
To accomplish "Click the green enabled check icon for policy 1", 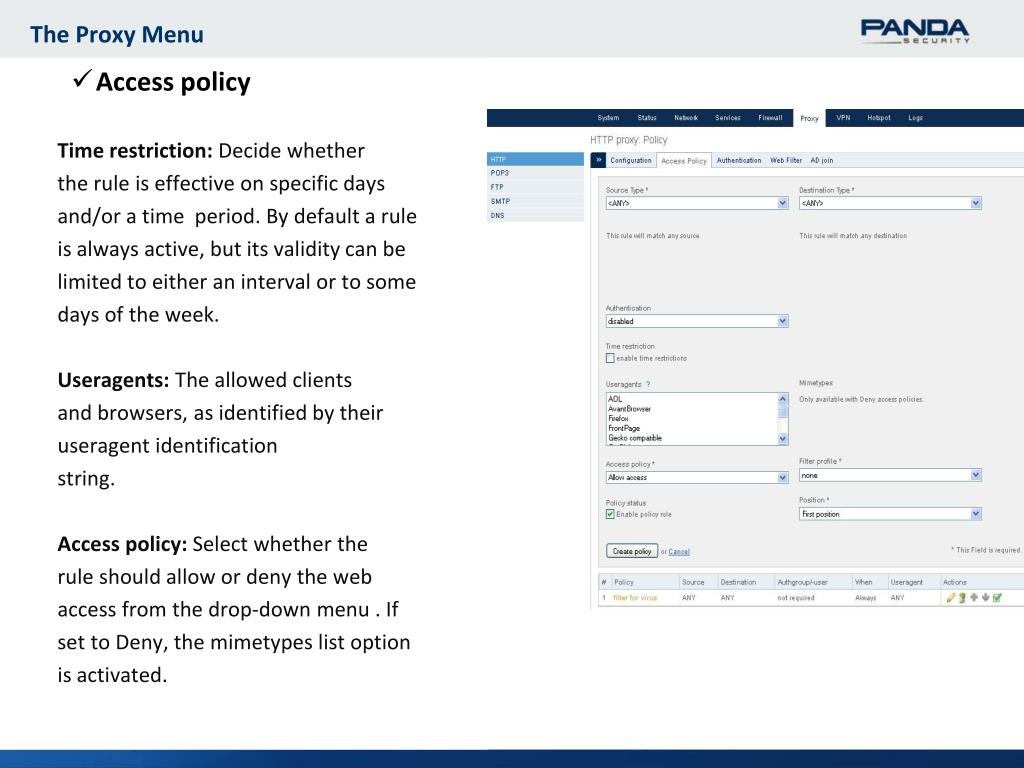I will pyautogui.click(x=997, y=598).
